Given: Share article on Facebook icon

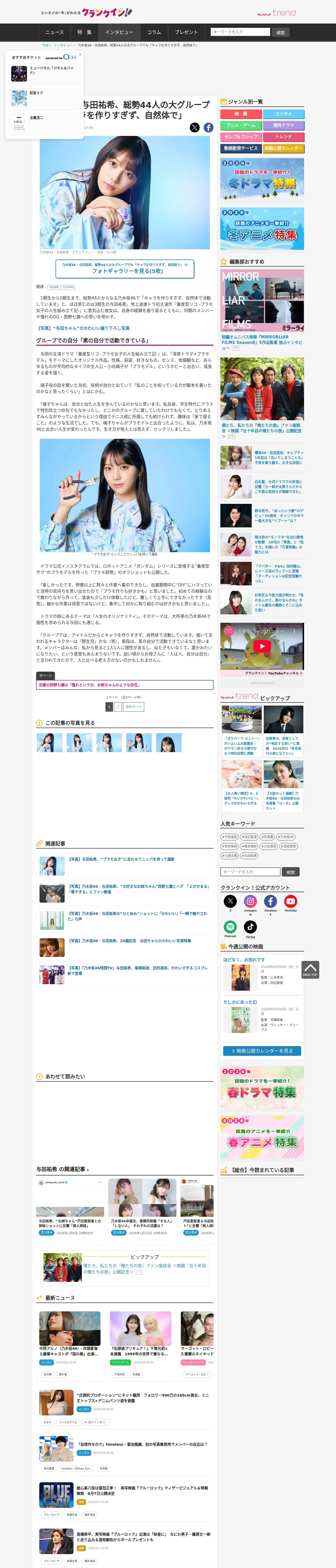Looking at the screenshot, I should click(209, 127).
